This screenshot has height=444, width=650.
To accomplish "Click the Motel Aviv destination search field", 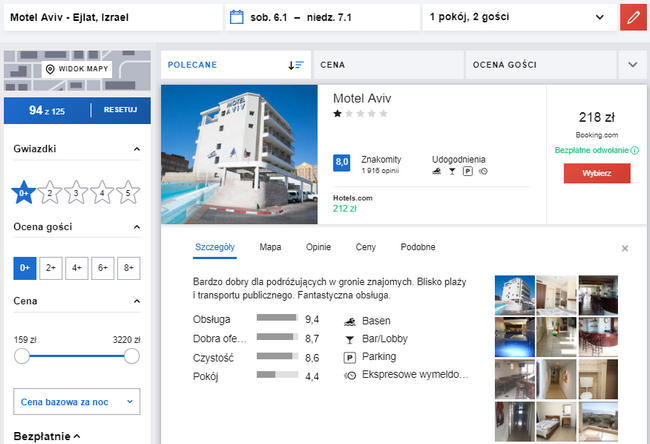I will [x=113, y=17].
